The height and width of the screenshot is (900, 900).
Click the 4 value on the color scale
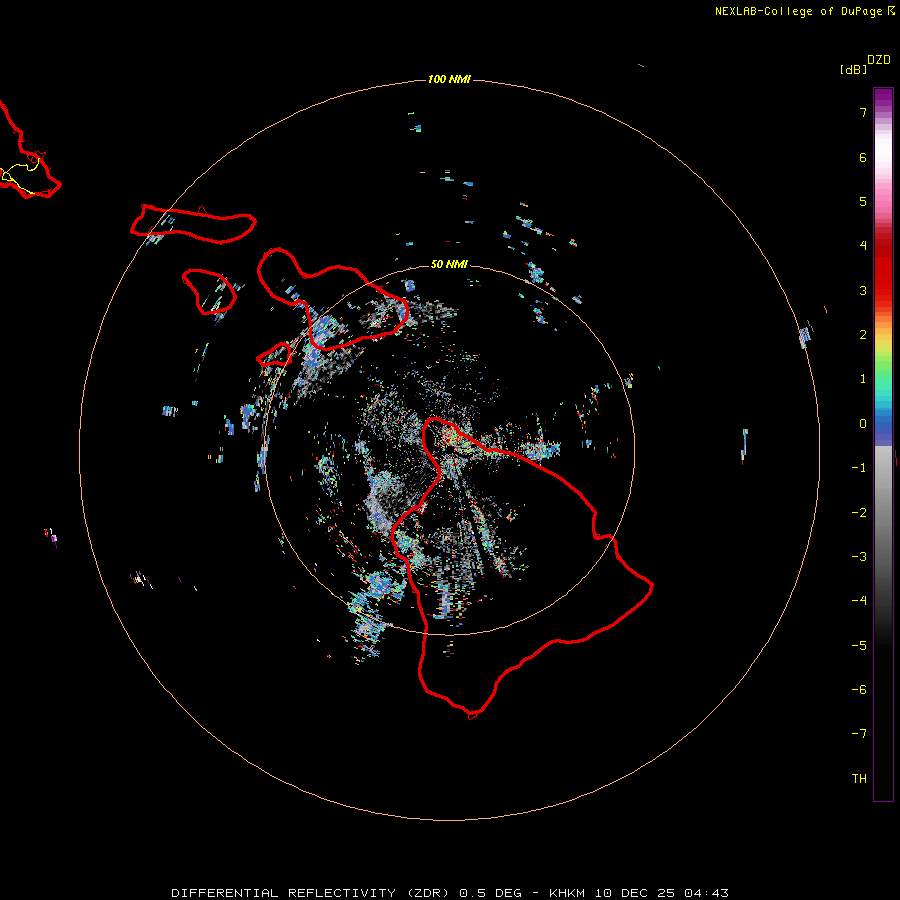click(x=863, y=246)
